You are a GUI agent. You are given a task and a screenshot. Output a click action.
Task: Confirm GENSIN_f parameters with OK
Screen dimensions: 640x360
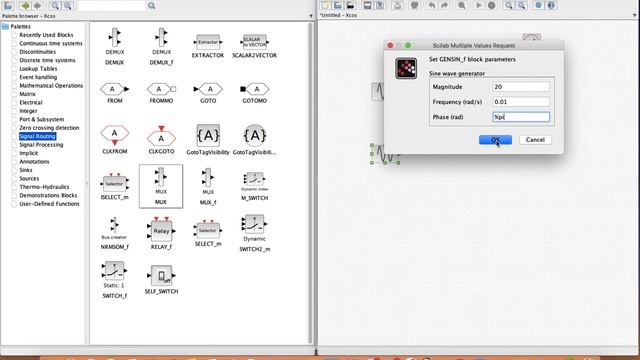click(x=495, y=140)
